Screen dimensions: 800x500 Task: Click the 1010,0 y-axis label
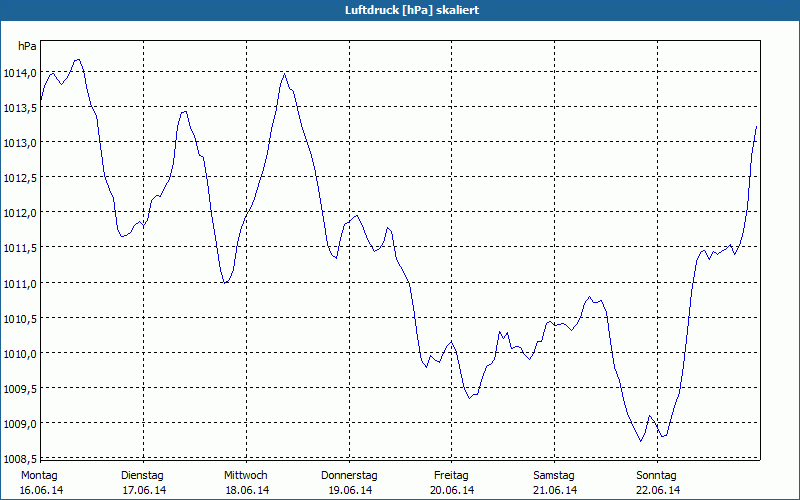20,353
